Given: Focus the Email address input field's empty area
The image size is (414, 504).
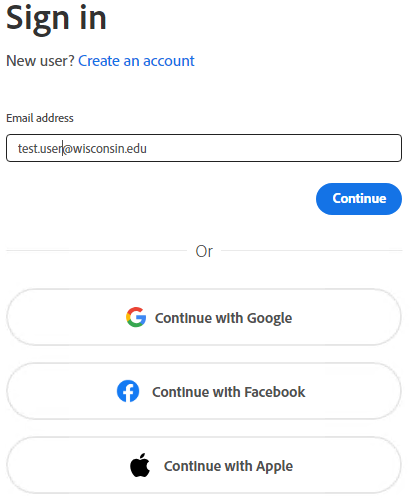Looking at the screenshot, I should click(273, 148).
